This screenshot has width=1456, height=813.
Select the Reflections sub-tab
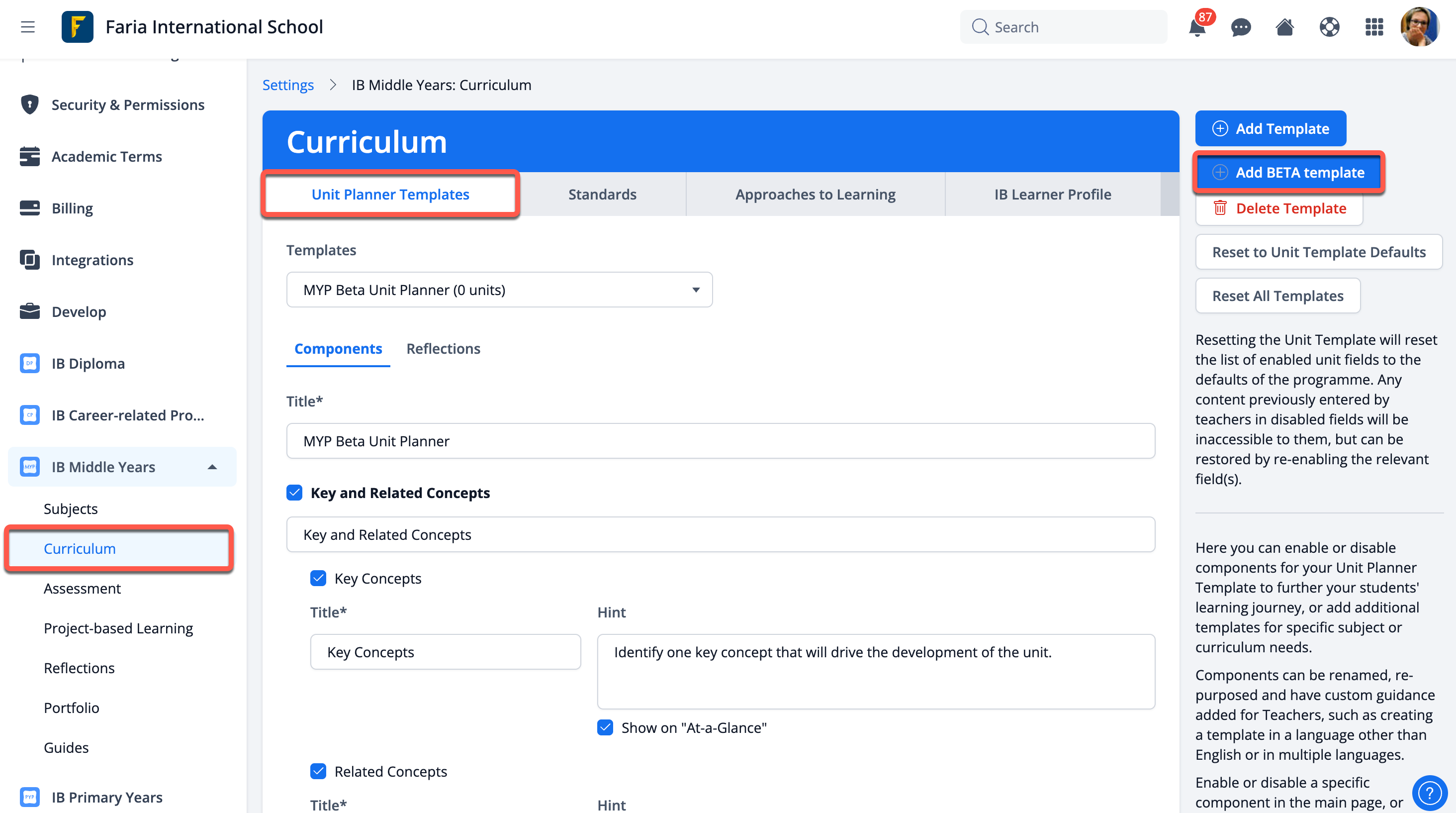point(443,348)
